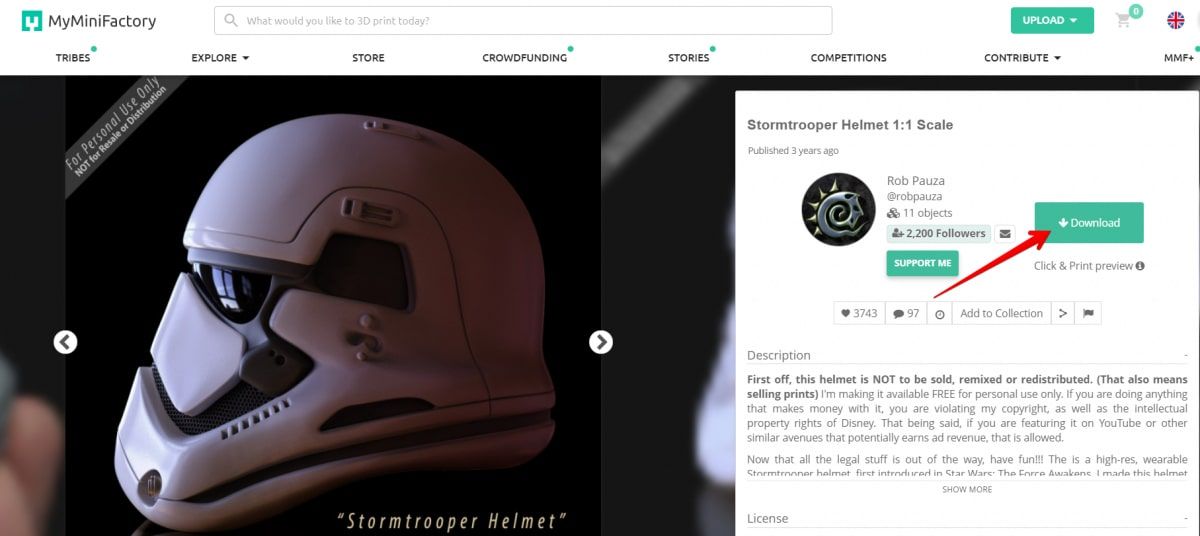
Task: Report object with the flag icon
Action: [x=1088, y=313]
